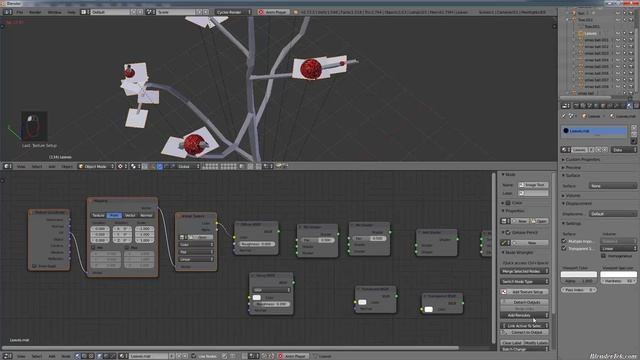
Task: Toggle From Dupli in Texture Coordinate node
Action: (x=34, y=266)
